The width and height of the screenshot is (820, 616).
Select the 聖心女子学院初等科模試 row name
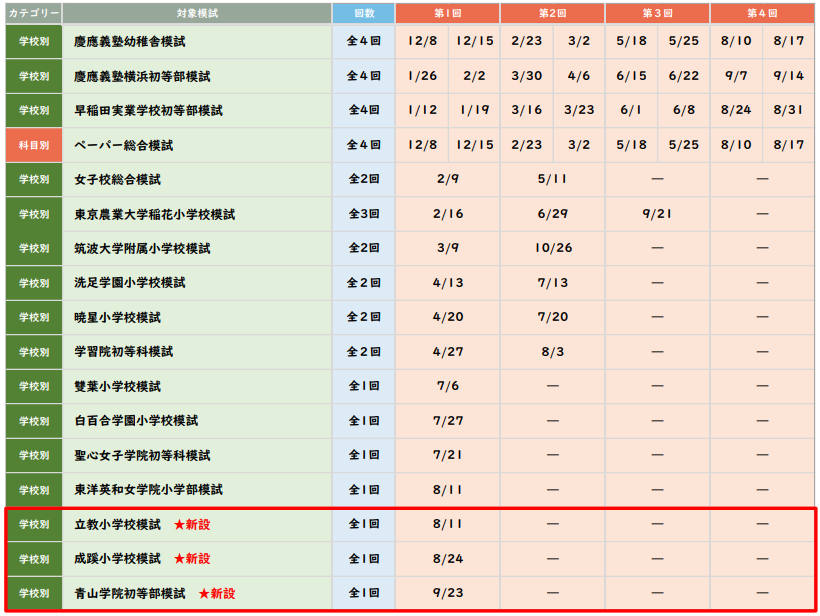(142, 455)
